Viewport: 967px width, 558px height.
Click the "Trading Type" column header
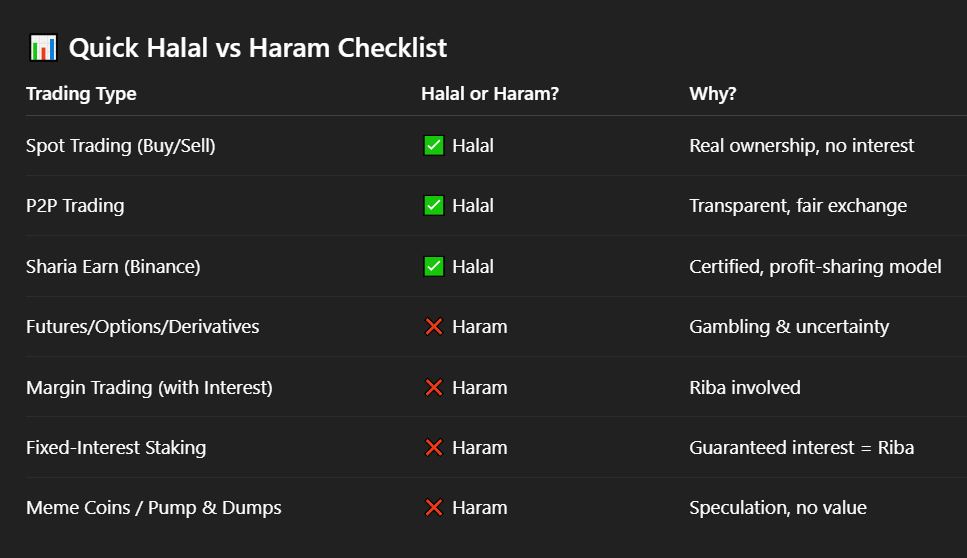tap(81, 94)
